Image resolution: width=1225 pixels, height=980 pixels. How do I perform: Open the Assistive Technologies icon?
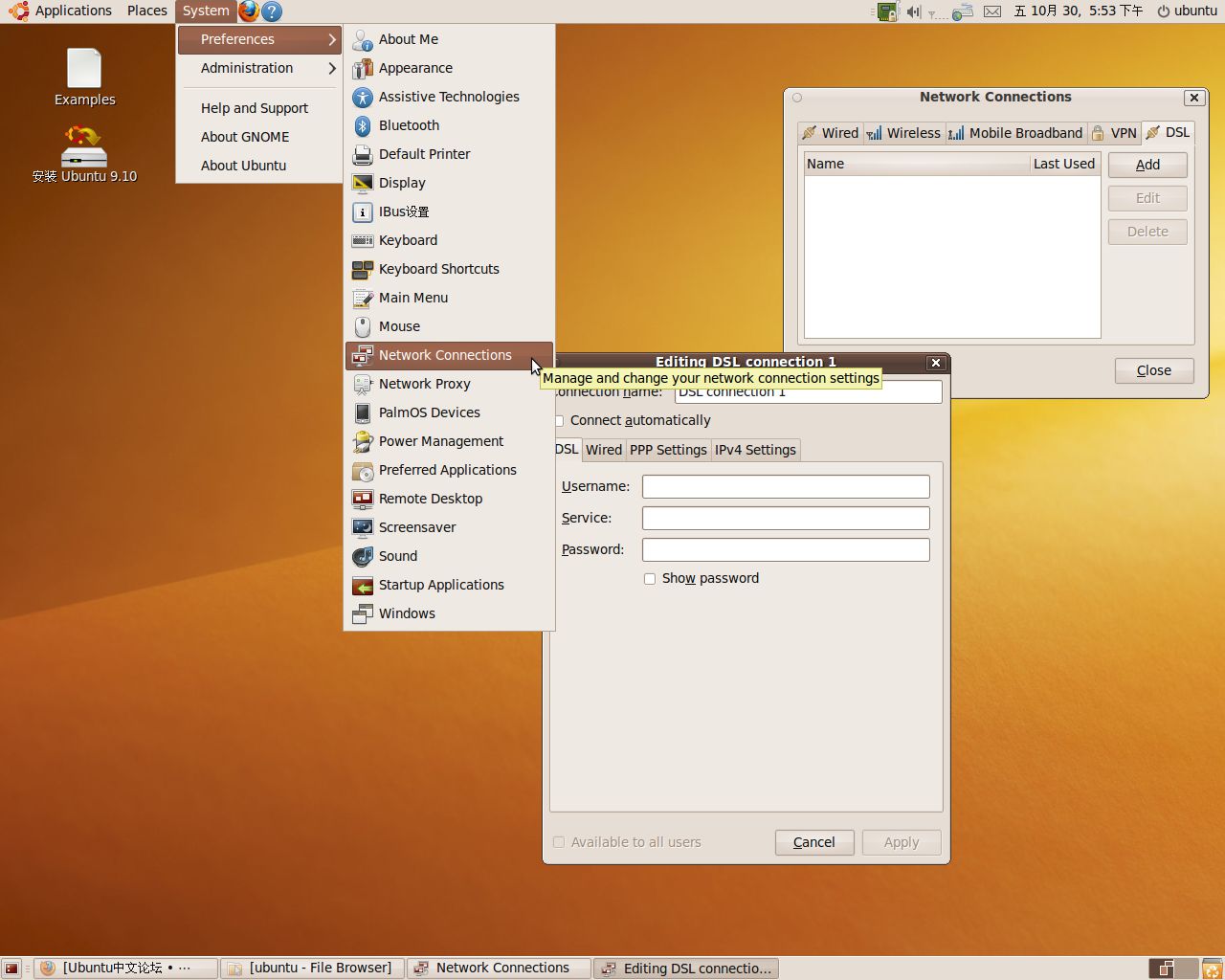(362, 98)
